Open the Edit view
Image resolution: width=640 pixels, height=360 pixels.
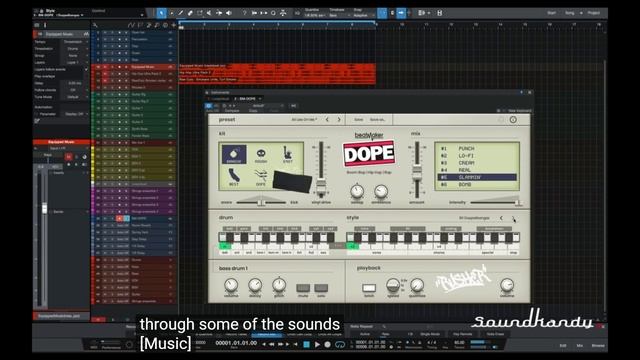(563, 345)
